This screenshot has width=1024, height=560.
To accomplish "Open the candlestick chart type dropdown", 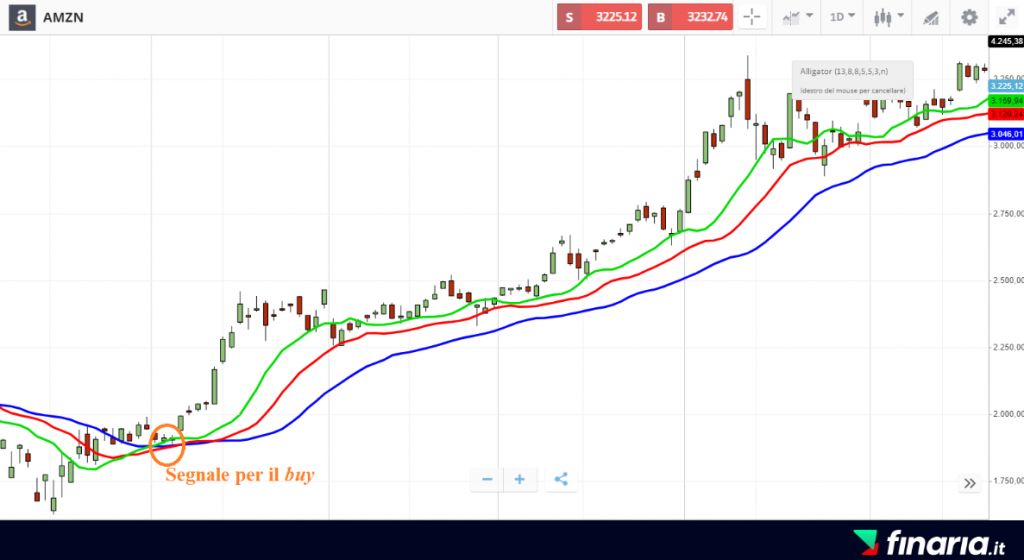I will point(888,17).
